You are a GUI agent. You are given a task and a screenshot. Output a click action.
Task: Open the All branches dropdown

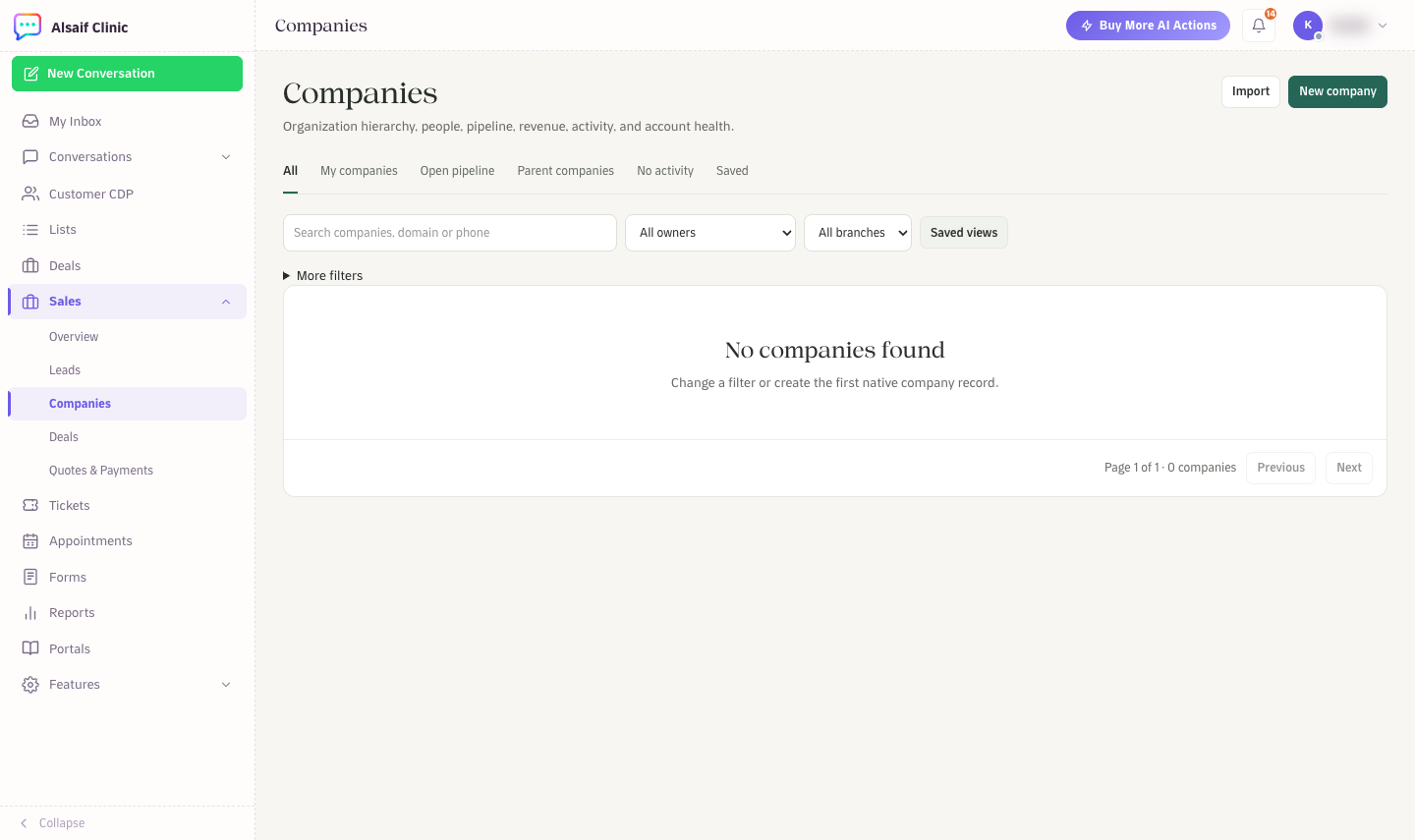(858, 233)
